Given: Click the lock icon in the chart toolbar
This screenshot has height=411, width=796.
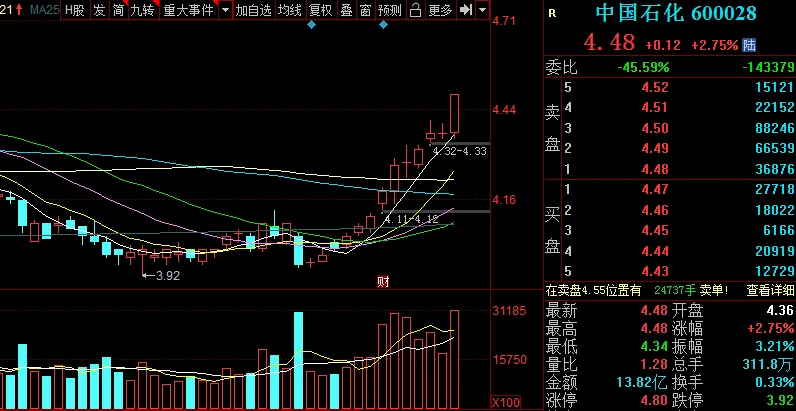Looking at the screenshot, I should [414, 10].
